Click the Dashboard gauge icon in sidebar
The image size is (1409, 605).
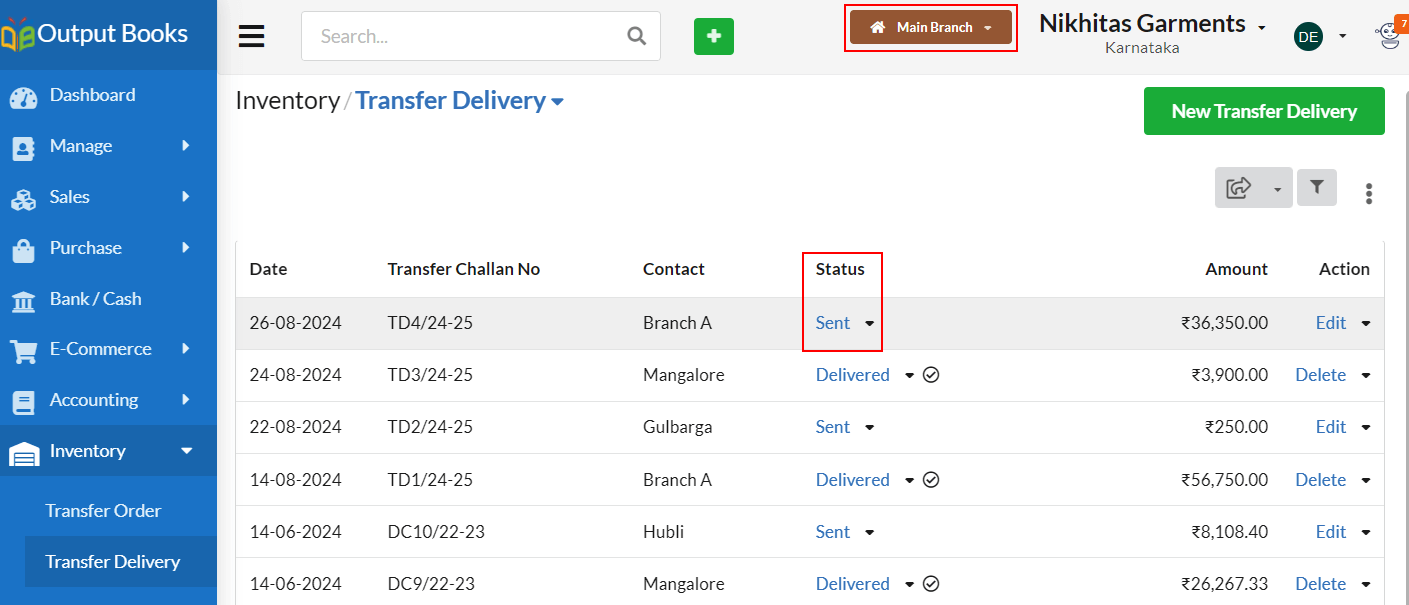tap(23, 97)
